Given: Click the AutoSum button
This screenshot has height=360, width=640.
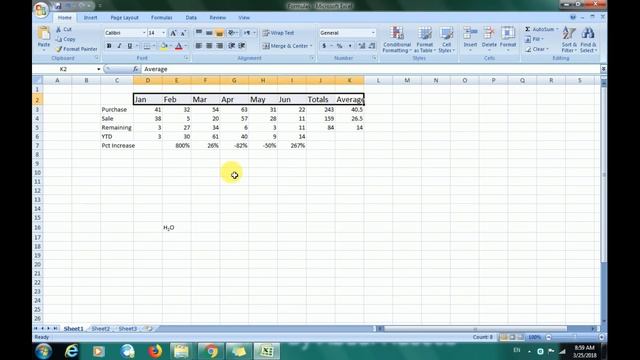Looking at the screenshot, I should 541,29.
